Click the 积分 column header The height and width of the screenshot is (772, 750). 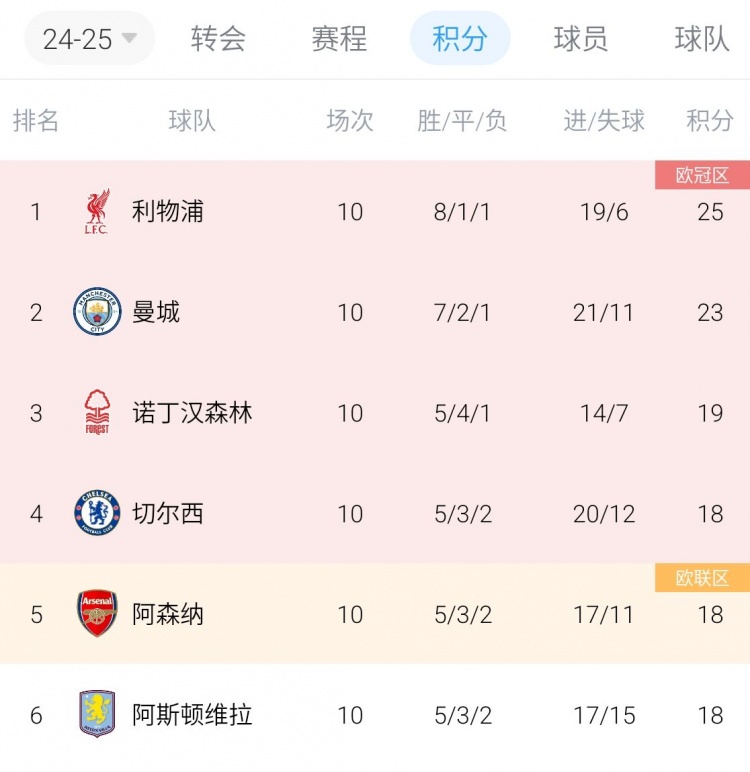point(710,121)
